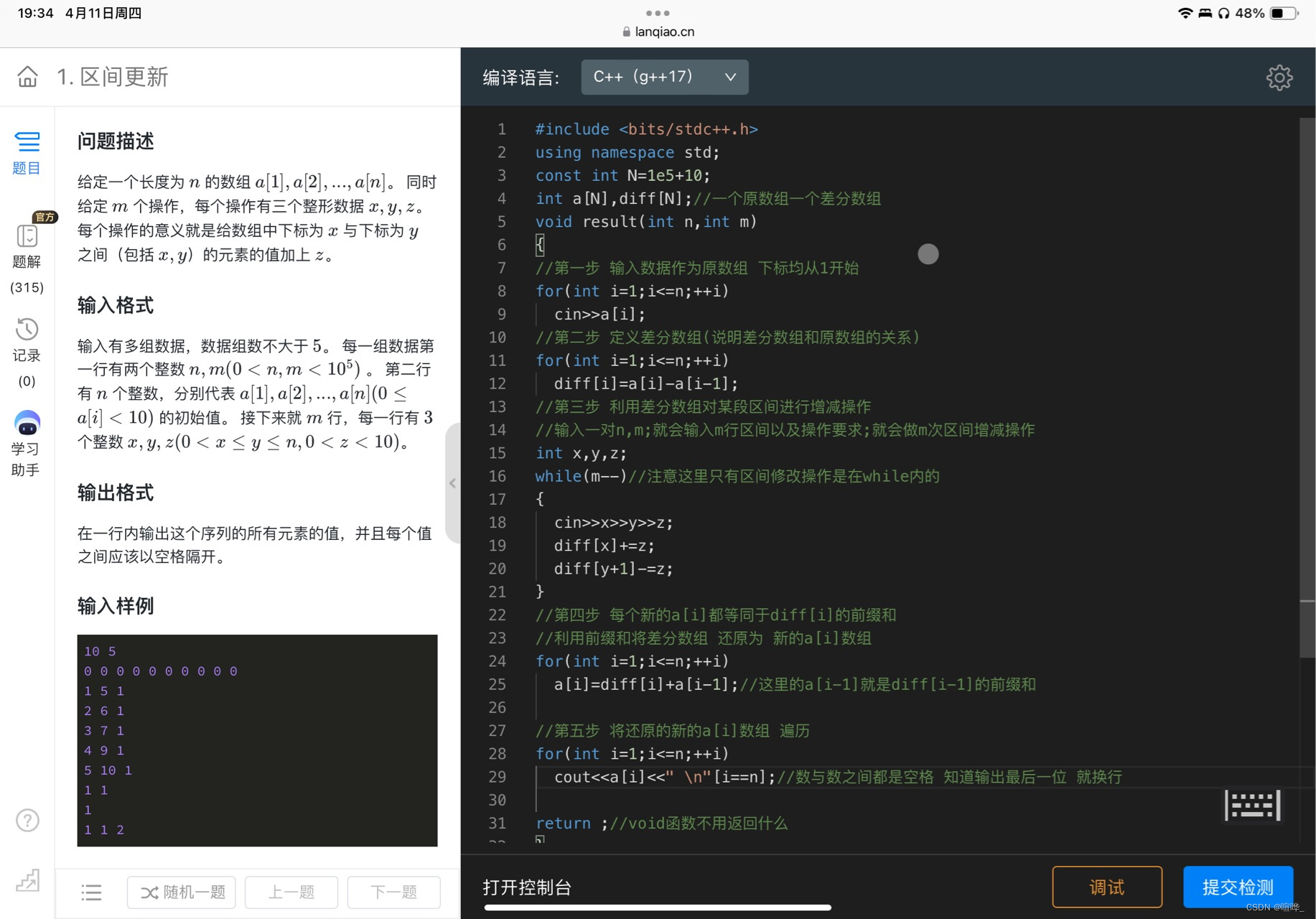
Task: Click the Wi-Fi status icon
Action: coord(1185,13)
